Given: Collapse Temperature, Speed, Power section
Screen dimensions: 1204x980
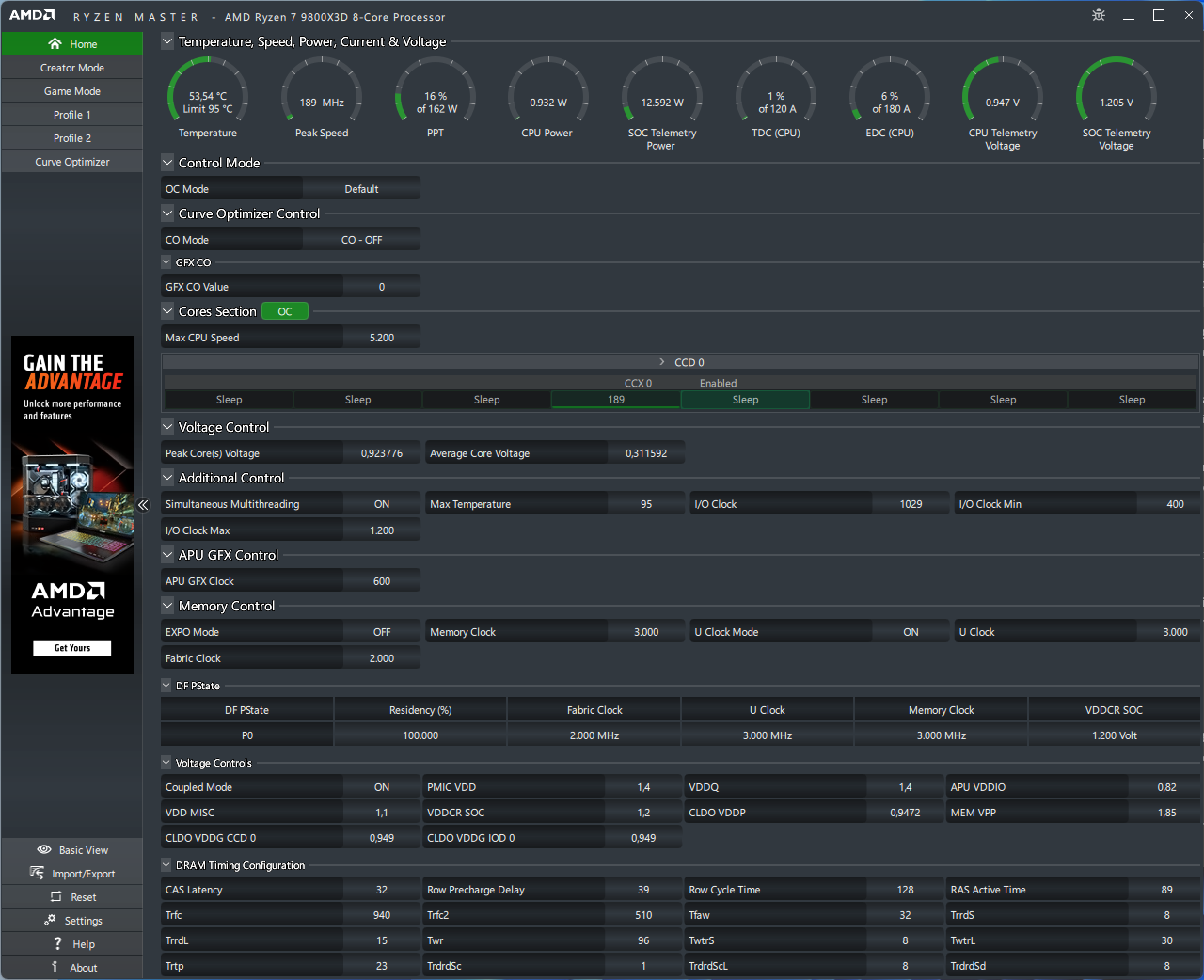Looking at the screenshot, I should point(167,40).
